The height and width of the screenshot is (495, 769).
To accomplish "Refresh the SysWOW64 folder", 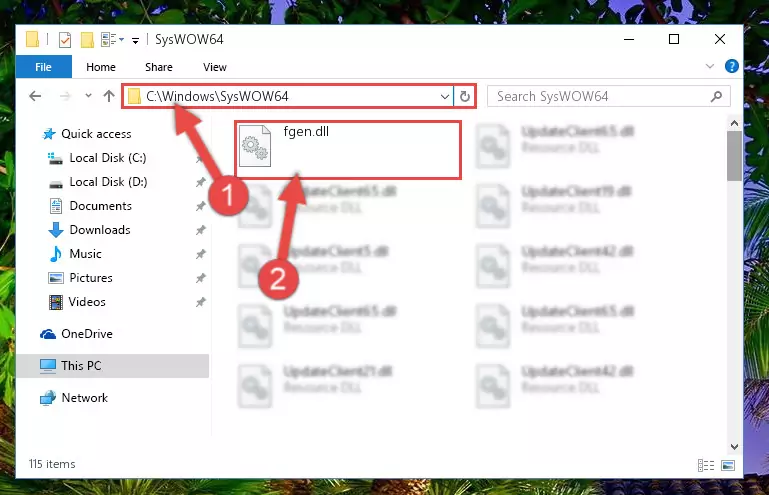I will coord(465,97).
